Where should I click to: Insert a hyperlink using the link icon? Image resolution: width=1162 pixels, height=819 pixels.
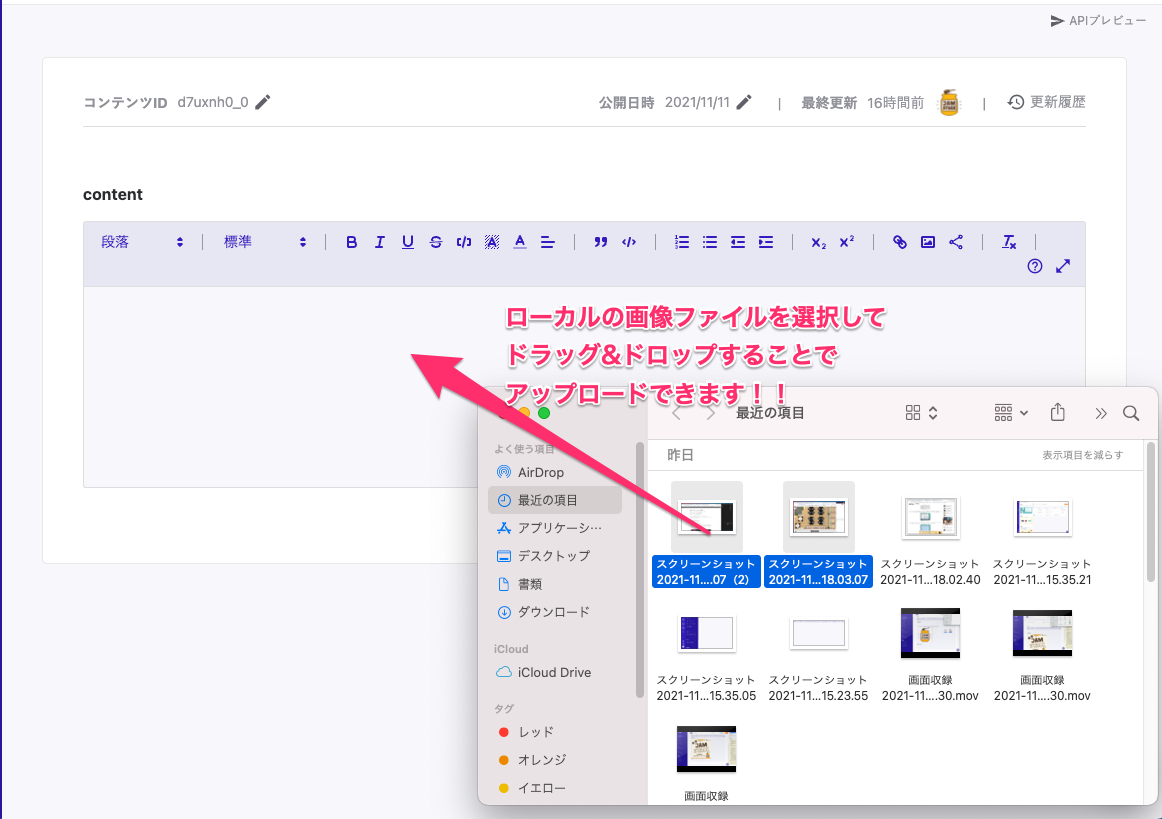click(900, 242)
